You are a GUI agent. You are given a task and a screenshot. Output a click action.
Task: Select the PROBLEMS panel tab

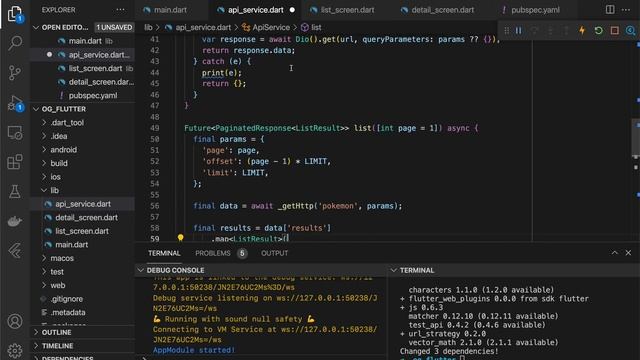(x=213, y=253)
